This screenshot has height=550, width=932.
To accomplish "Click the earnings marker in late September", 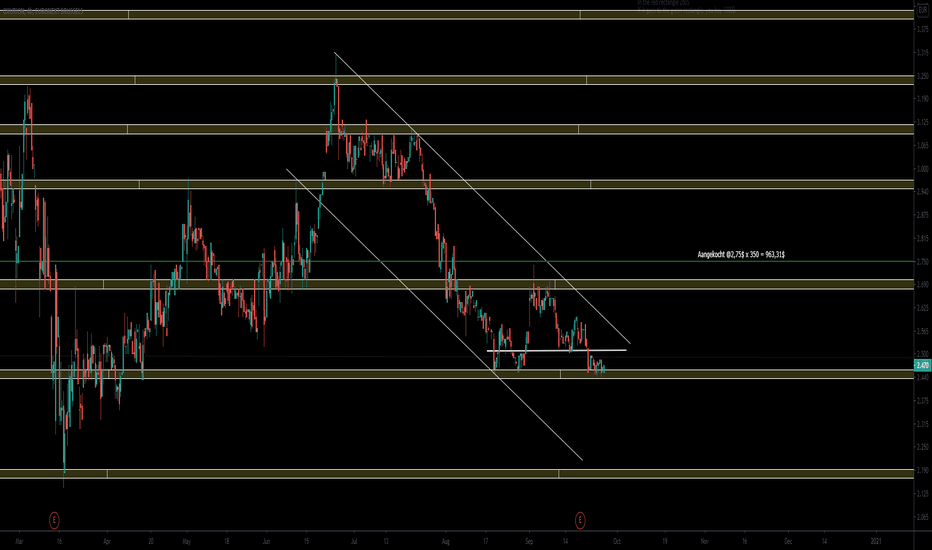I will tap(580, 521).
